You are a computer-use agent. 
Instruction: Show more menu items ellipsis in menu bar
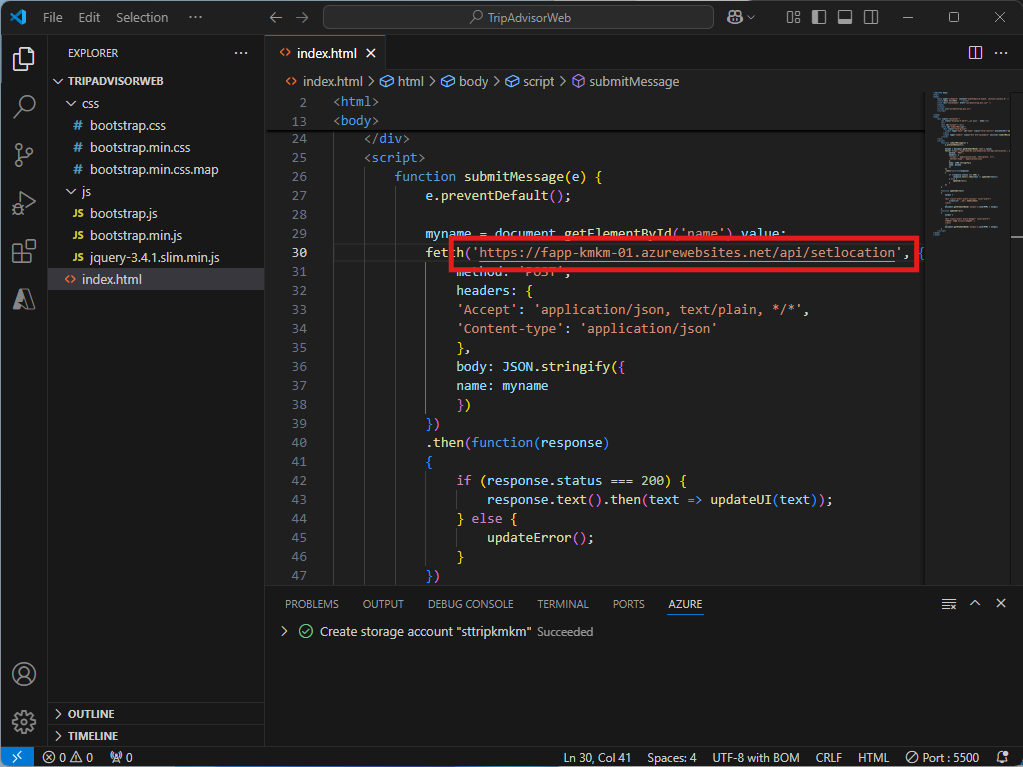(x=195, y=18)
